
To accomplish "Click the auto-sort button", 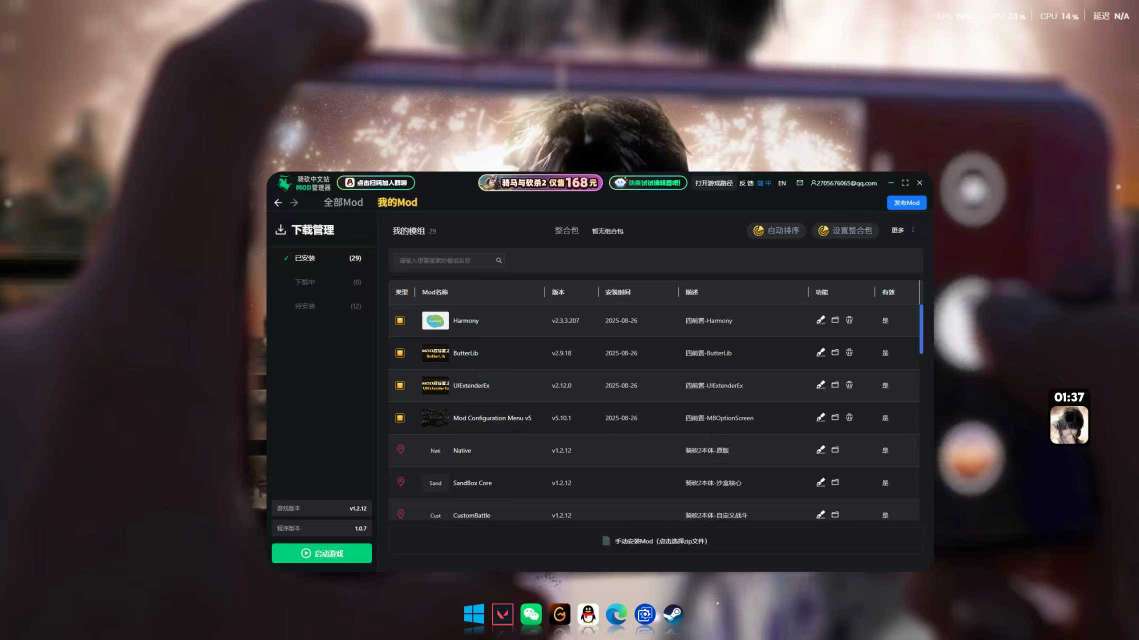I will click(x=776, y=230).
